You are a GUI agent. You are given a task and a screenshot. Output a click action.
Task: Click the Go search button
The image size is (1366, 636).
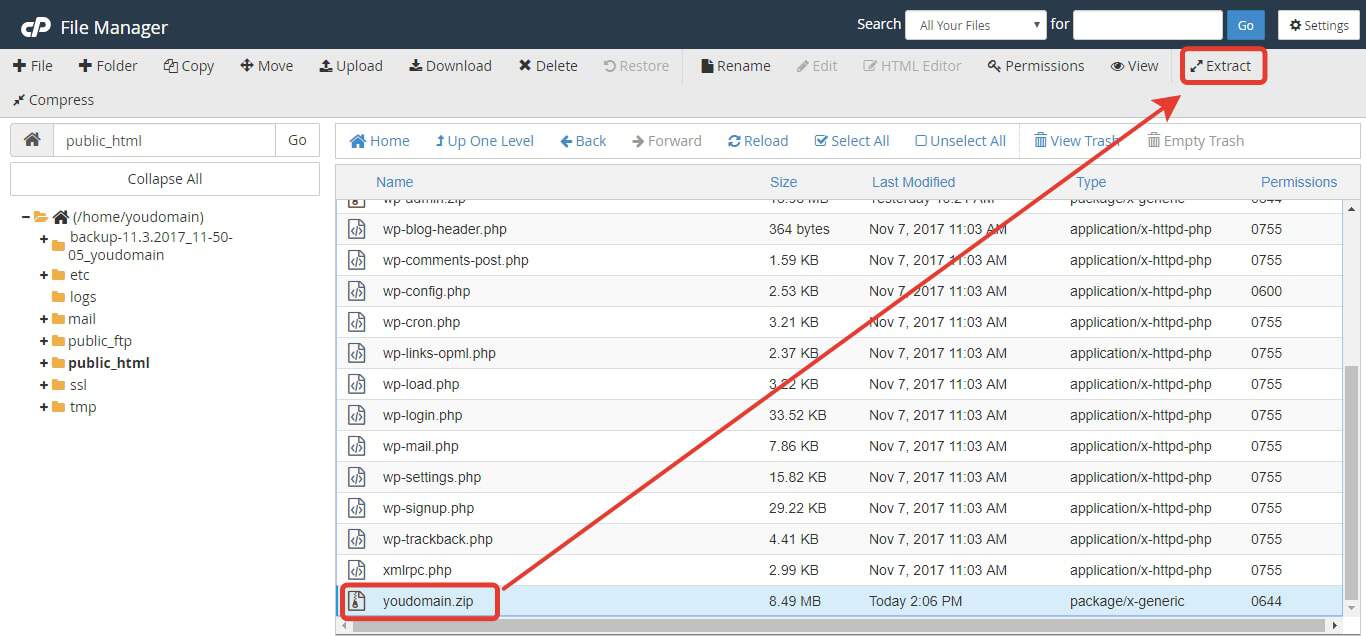click(x=1245, y=24)
